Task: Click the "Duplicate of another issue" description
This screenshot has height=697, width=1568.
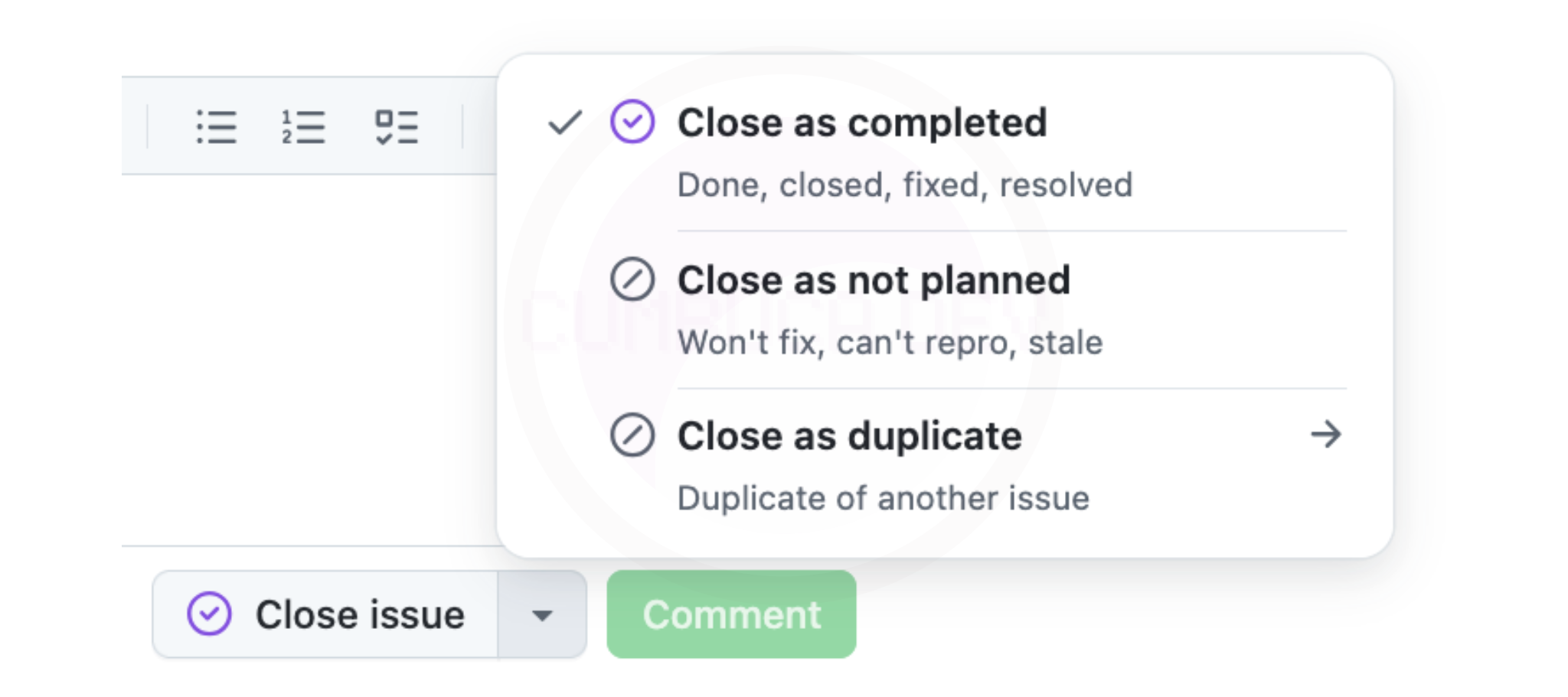Action: pos(884,499)
